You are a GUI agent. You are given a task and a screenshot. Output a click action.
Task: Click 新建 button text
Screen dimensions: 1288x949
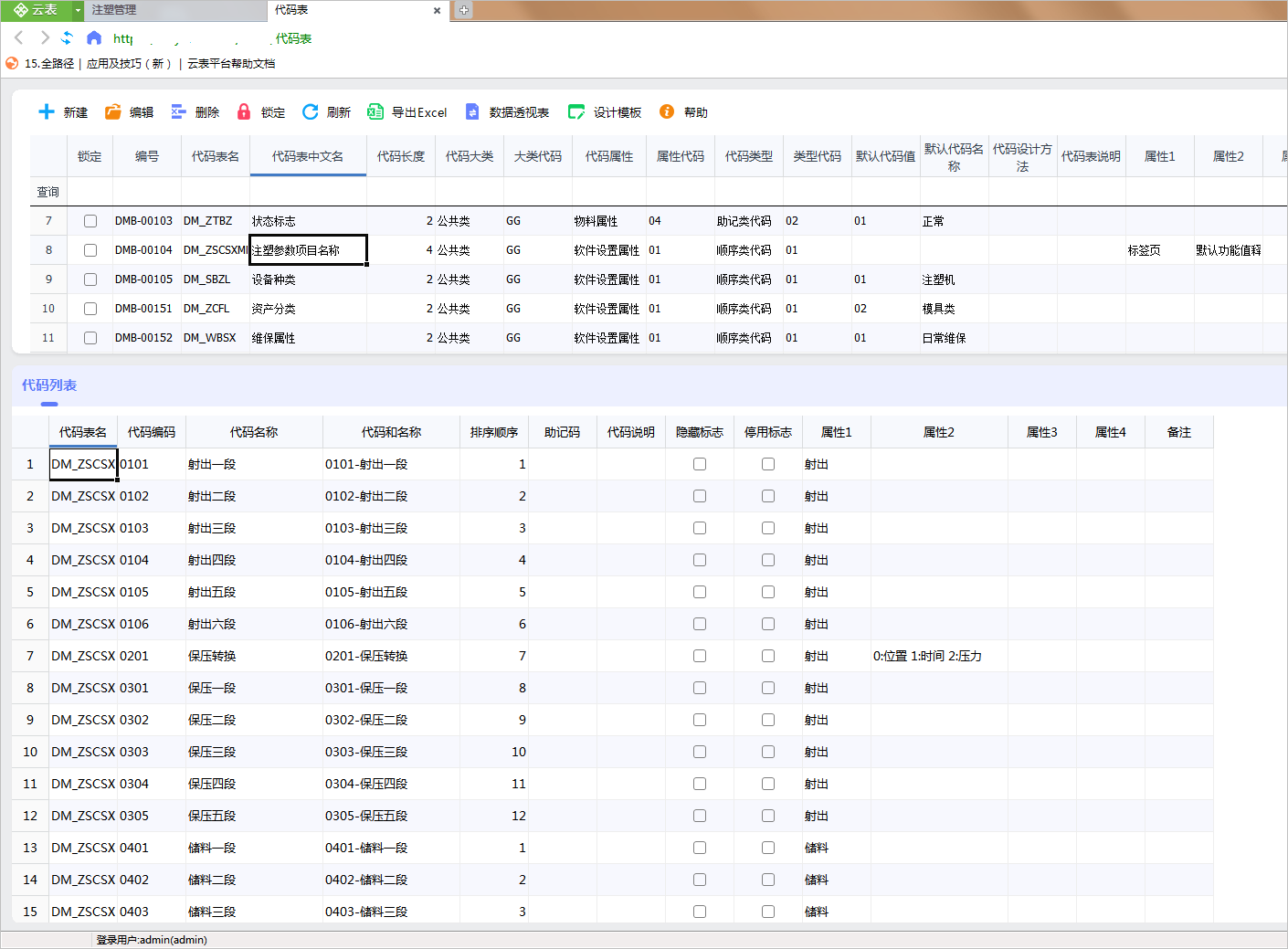[x=76, y=112]
